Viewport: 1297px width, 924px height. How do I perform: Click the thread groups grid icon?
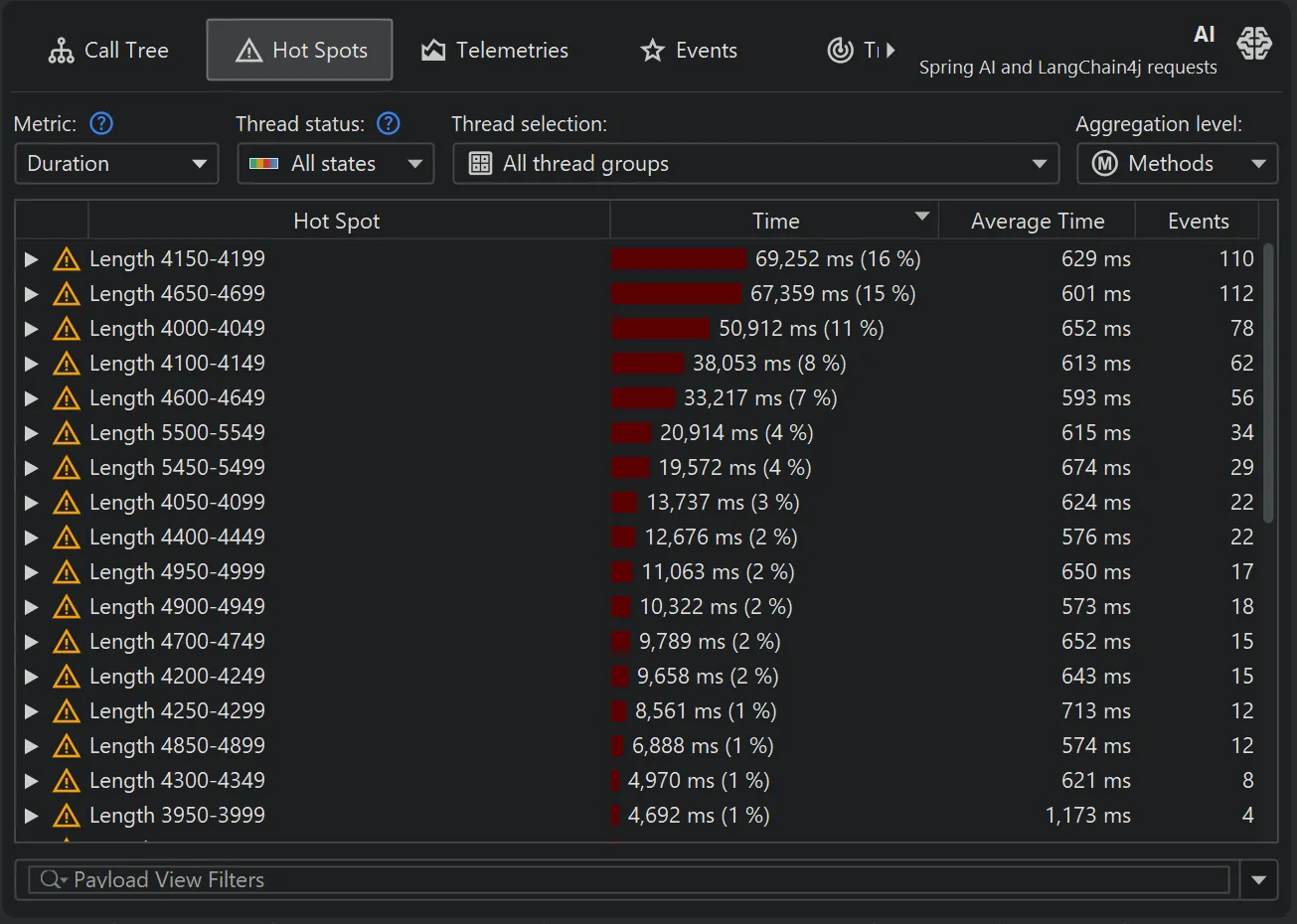coord(480,163)
